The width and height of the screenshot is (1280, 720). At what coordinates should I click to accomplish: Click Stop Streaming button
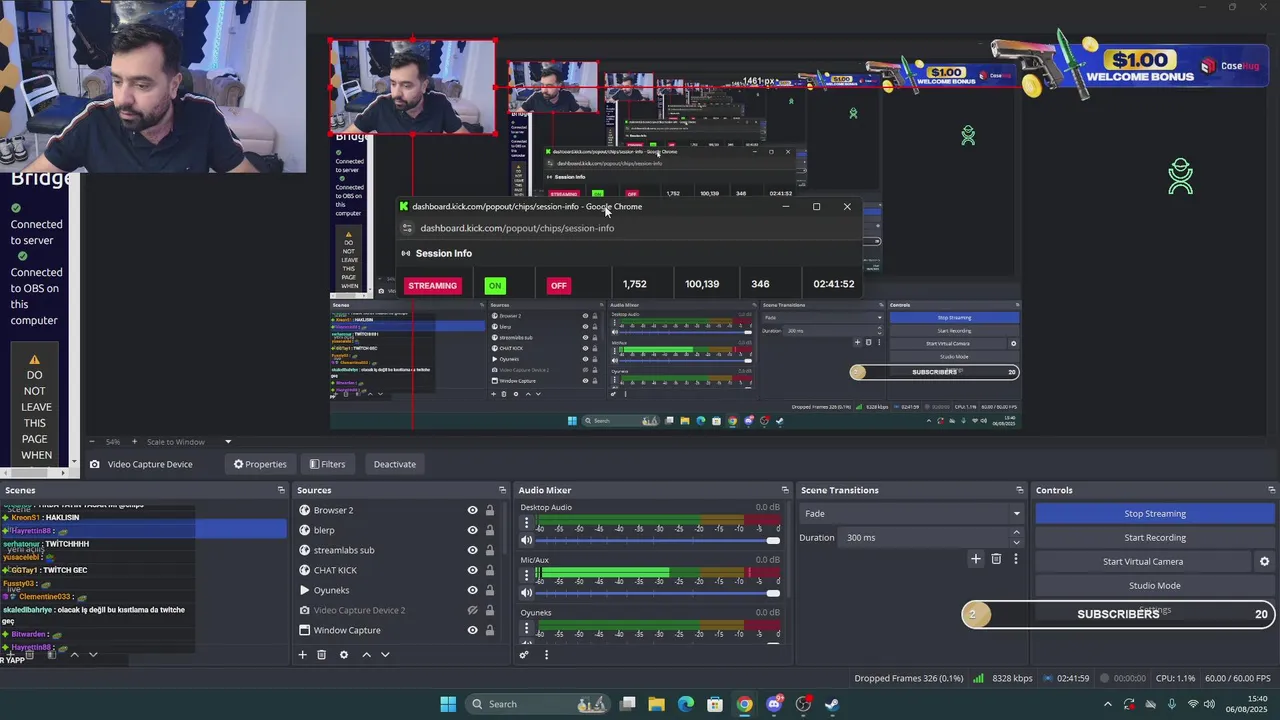point(1155,514)
